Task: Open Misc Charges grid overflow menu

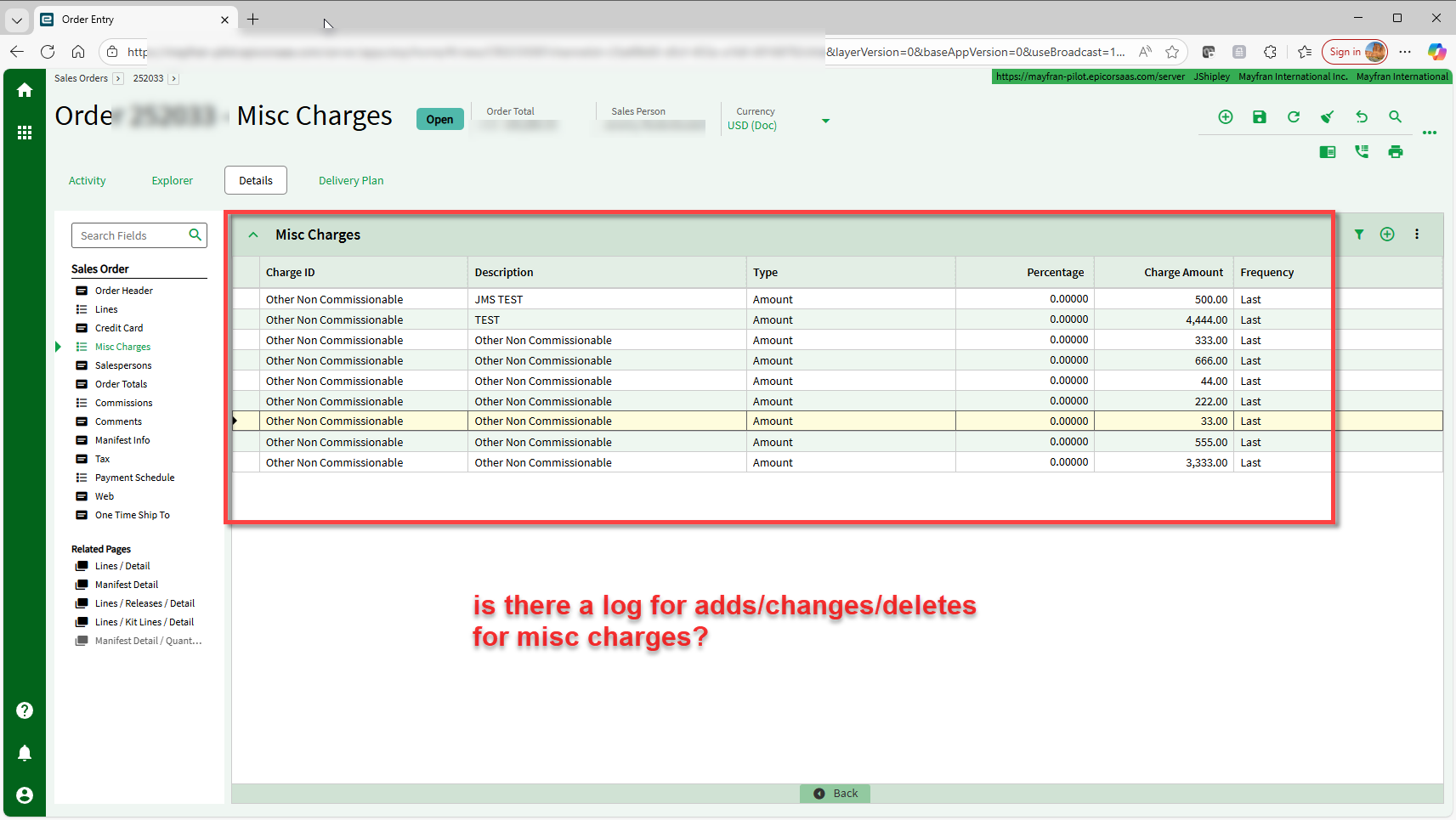Action: click(1417, 235)
